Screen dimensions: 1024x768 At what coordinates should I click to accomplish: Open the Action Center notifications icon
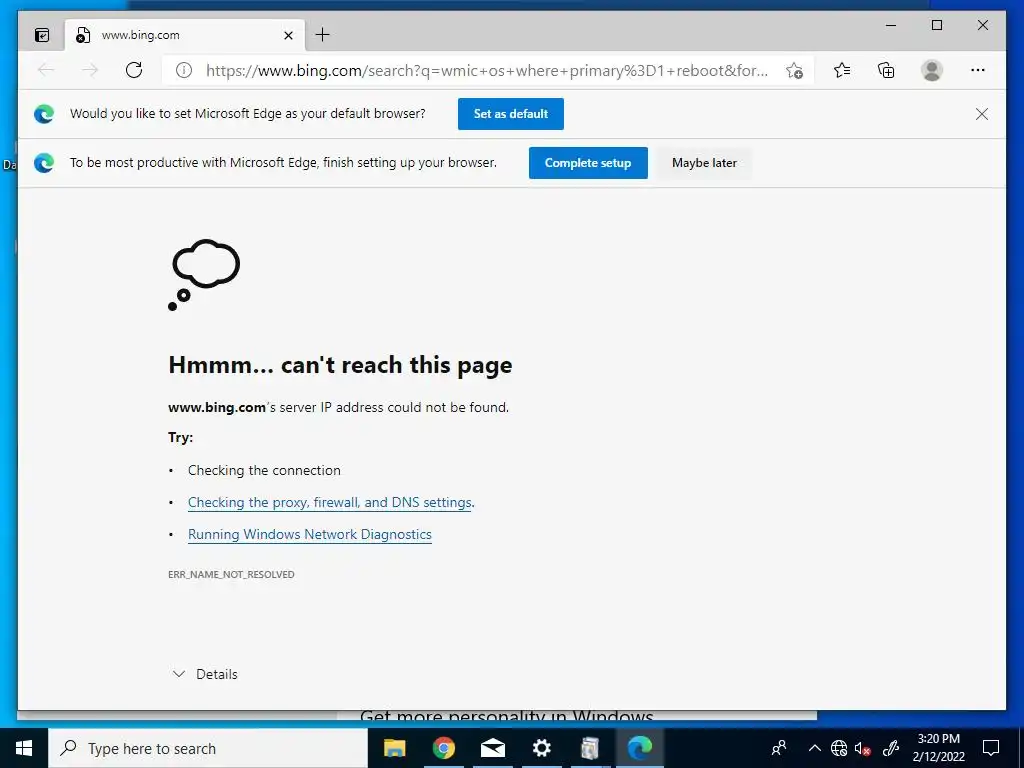click(x=991, y=748)
